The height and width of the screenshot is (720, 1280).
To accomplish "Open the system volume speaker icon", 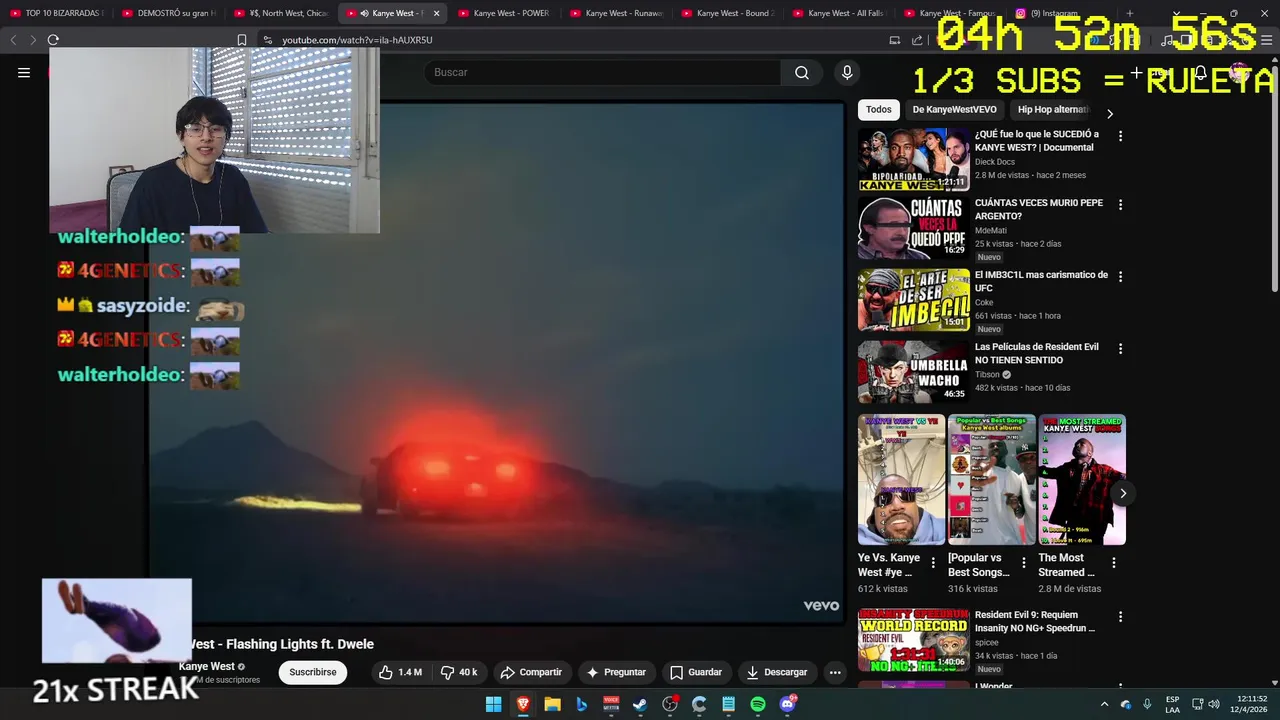I will [1213, 704].
